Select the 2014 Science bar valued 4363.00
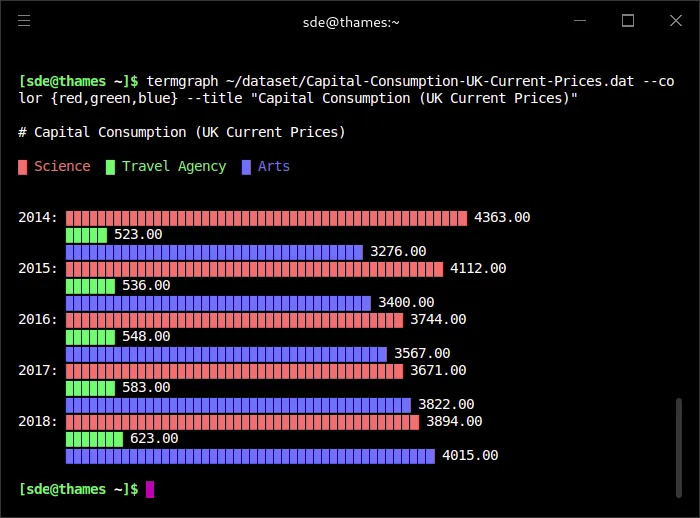Screen dimensions: 700x518 pos(267,218)
